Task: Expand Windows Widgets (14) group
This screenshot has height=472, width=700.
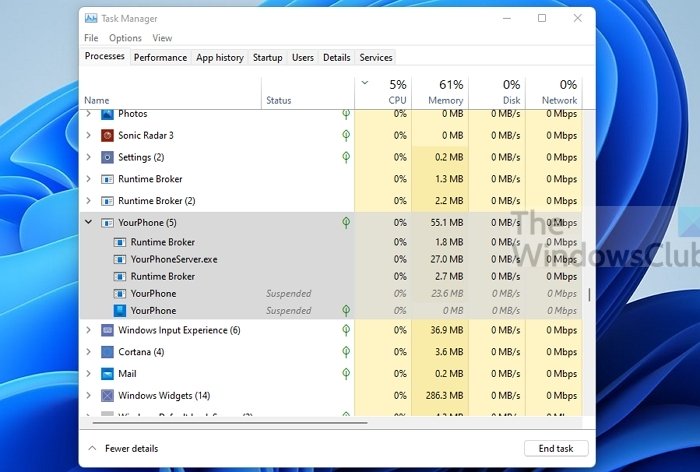Action: pyautogui.click(x=89, y=396)
